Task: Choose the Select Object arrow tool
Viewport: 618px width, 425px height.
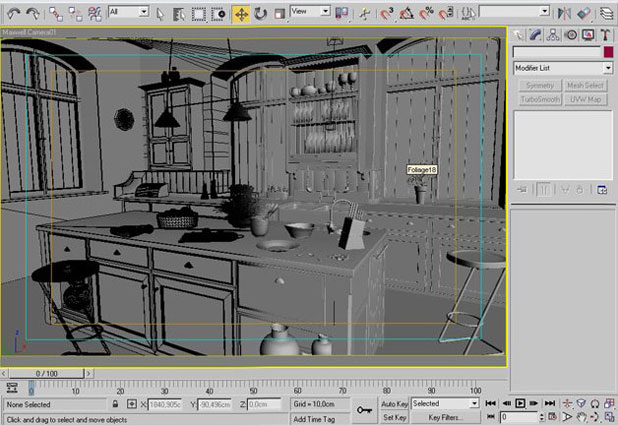Action: [x=160, y=15]
